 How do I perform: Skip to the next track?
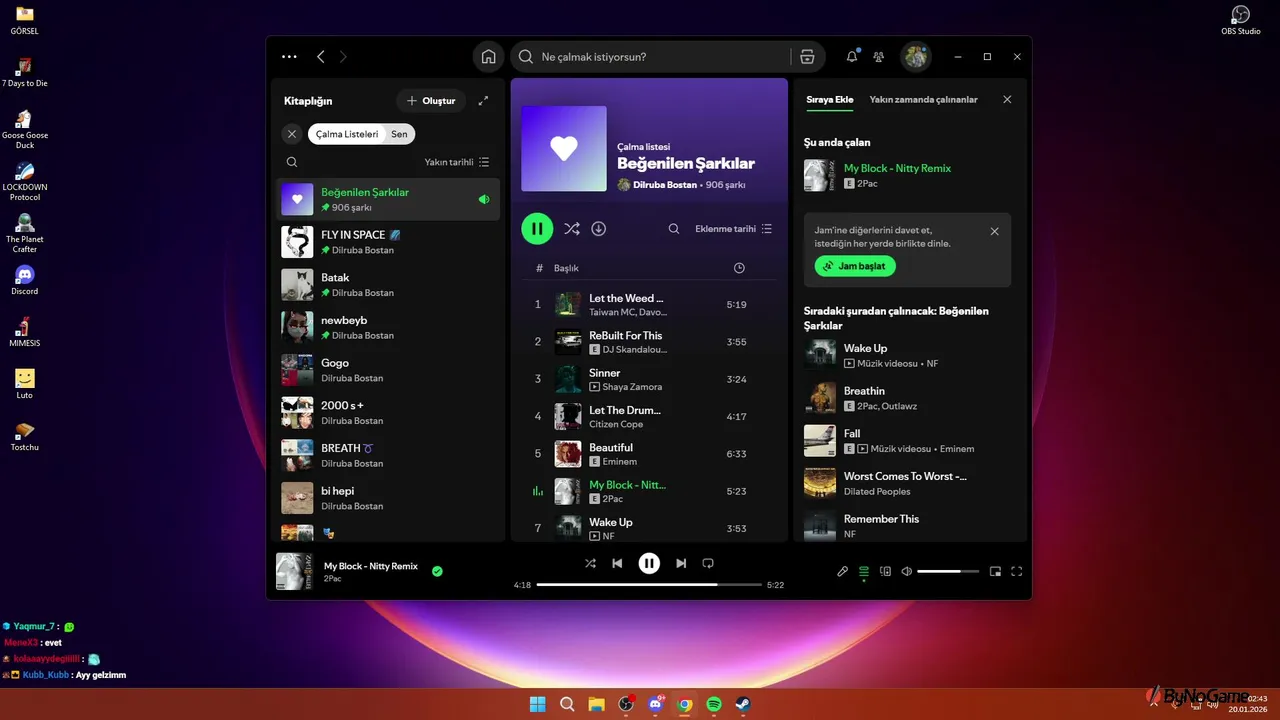click(681, 563)
